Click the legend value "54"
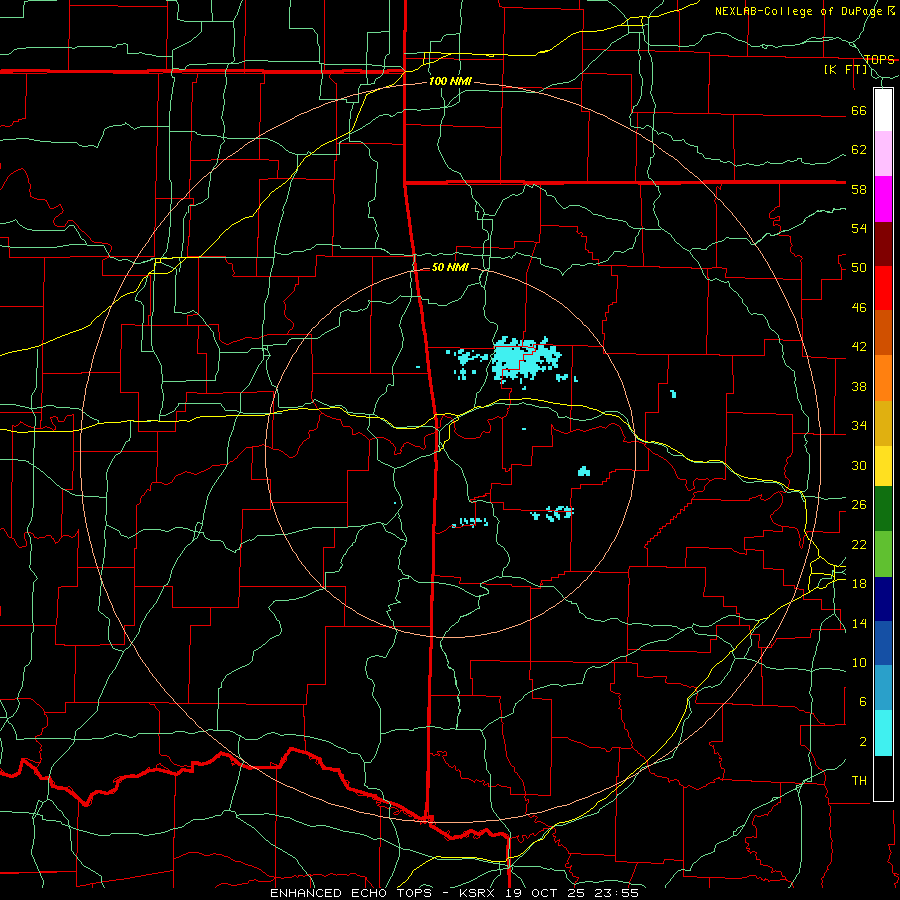Image resolution: width=900 pixels, height=900 pixels. point(859,228)
